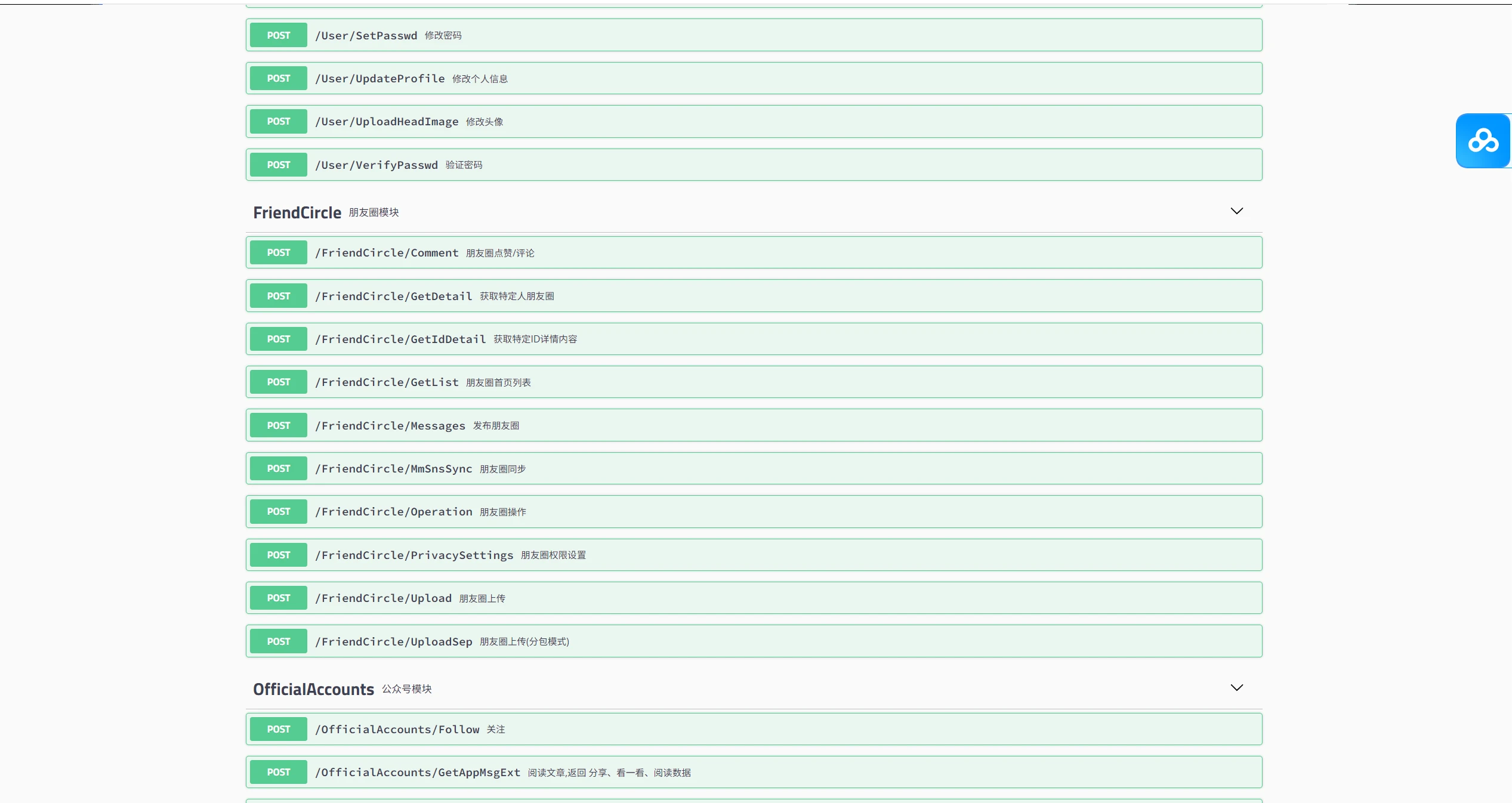This screenshot has height=803, width=1512.
Task: Open /FriendCircle/PrivacySettings endpoint
Action: (414, 555)
